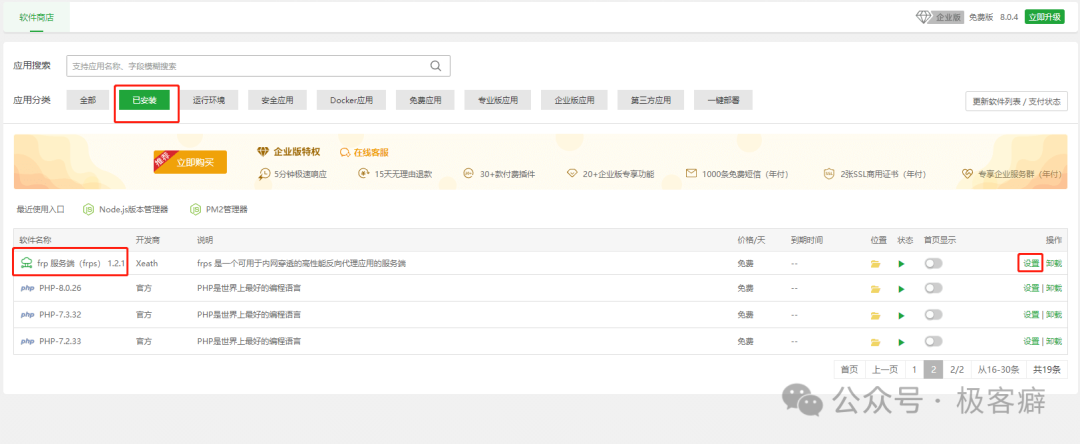1080x444 pixels.
Task: Open folder location for frp 服务端 row
Action: coord(875,263)
